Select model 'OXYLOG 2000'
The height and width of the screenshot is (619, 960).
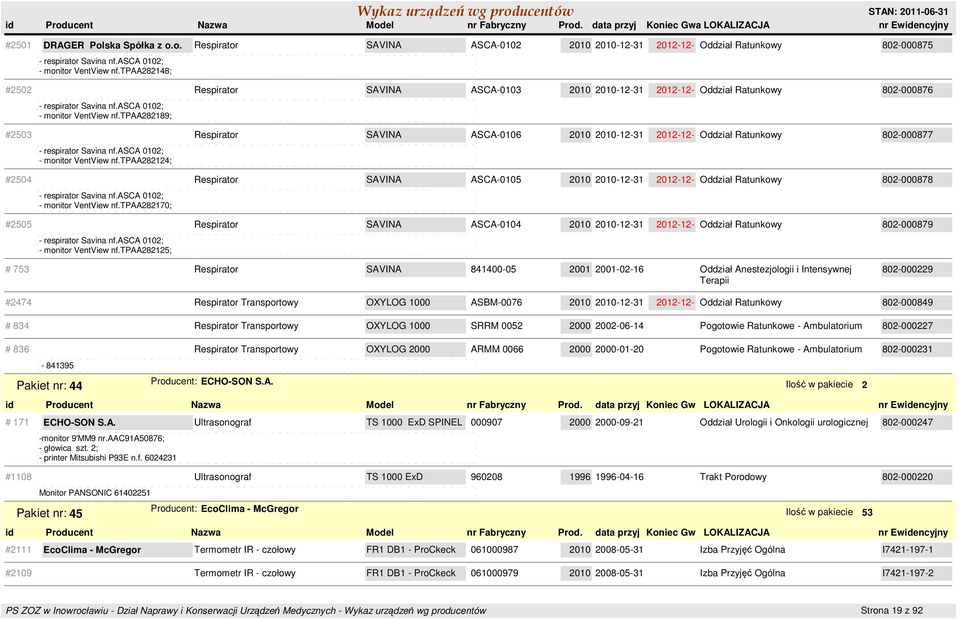click(398, 349)
